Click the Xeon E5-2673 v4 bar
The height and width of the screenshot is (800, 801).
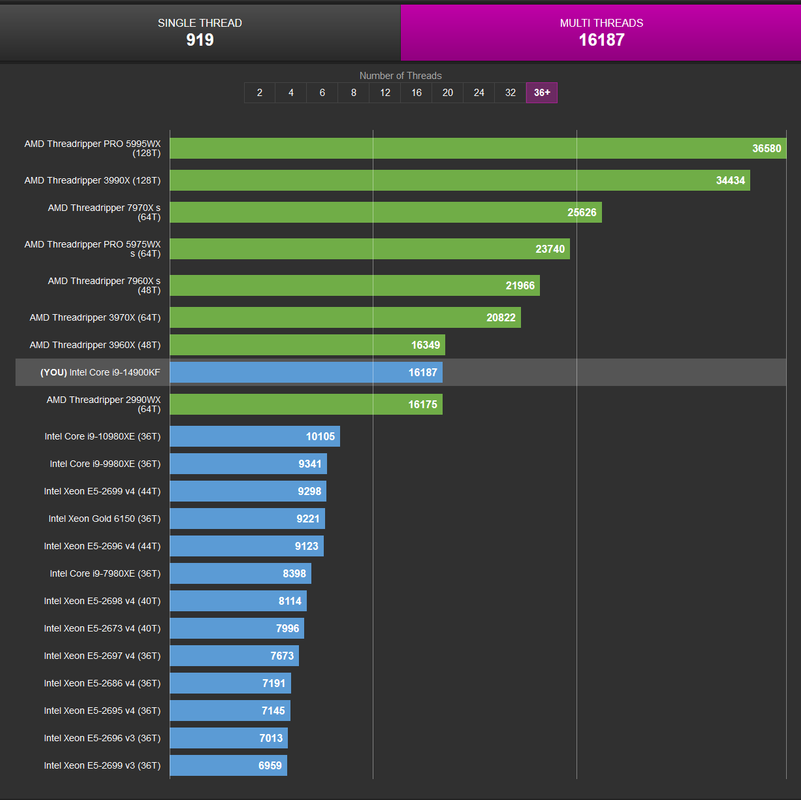[x=237, y=628]
